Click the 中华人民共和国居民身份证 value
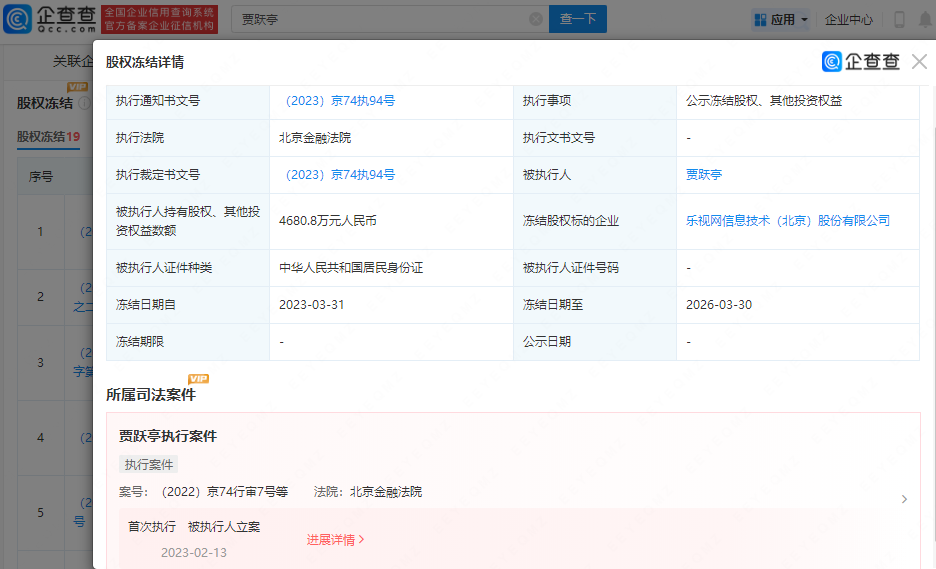This screenshot has width=936, height=569. pyautogui.click(x=351, y=268)
